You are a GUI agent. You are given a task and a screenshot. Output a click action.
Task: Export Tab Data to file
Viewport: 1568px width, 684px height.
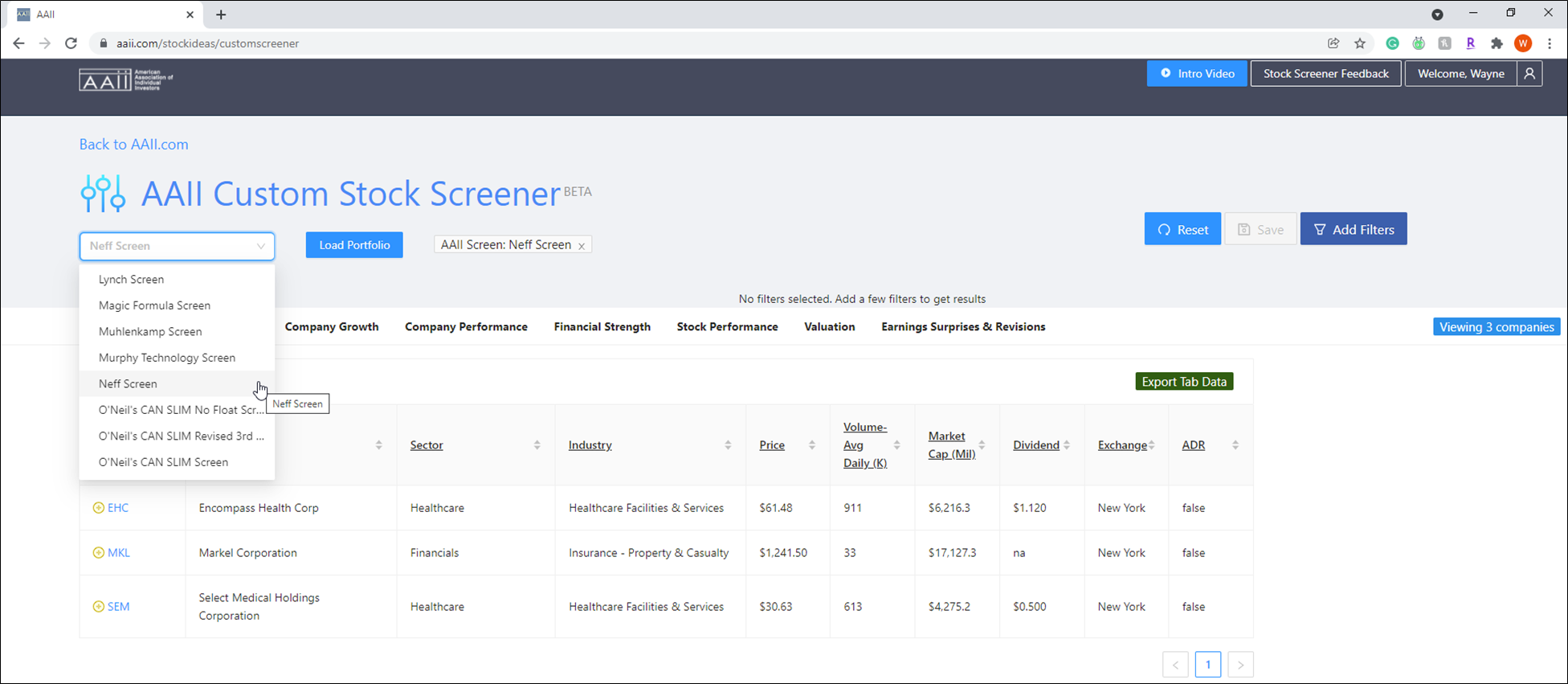click(1184, 382)
